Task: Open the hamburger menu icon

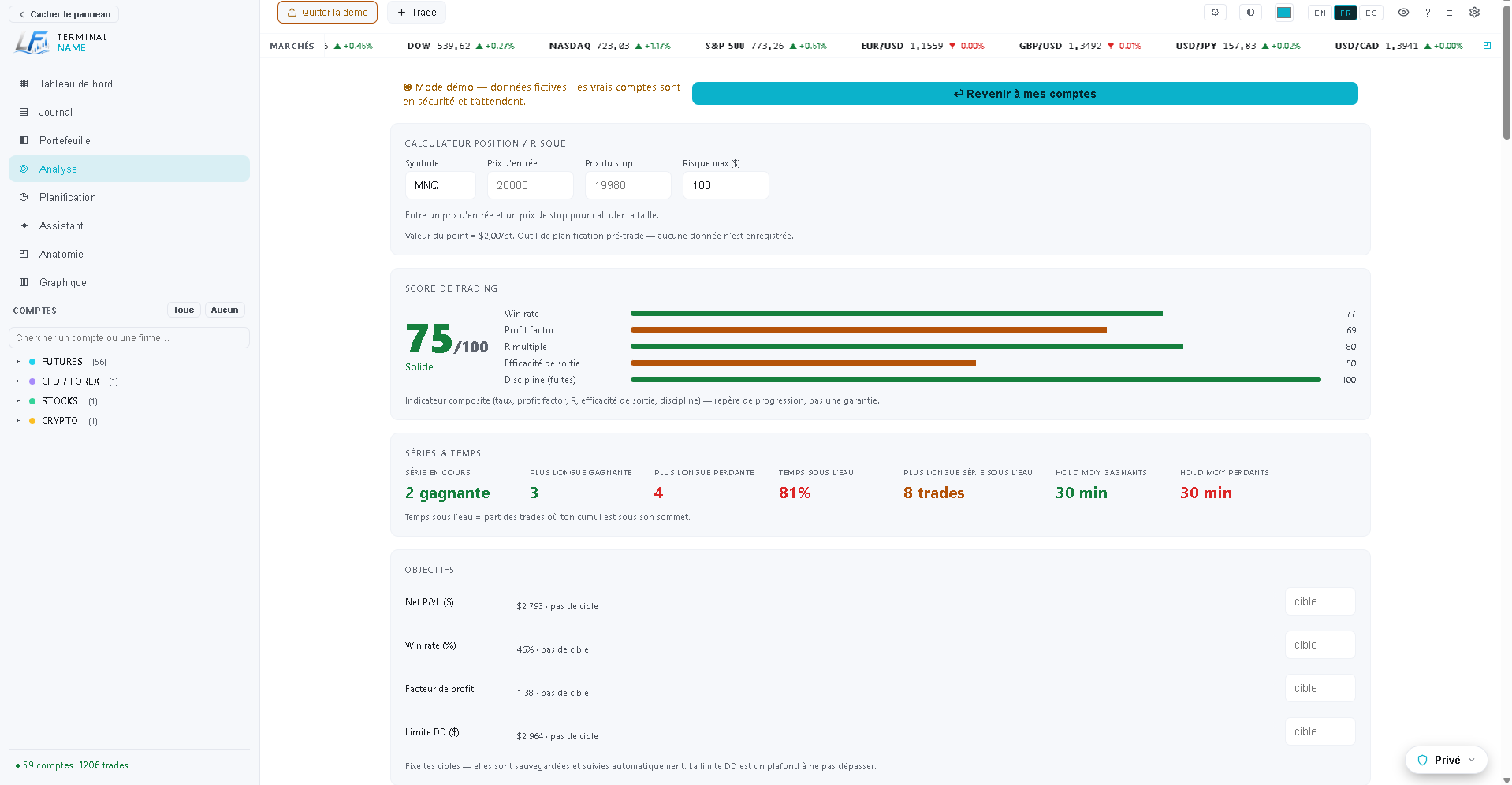Action: [1449, 13]
